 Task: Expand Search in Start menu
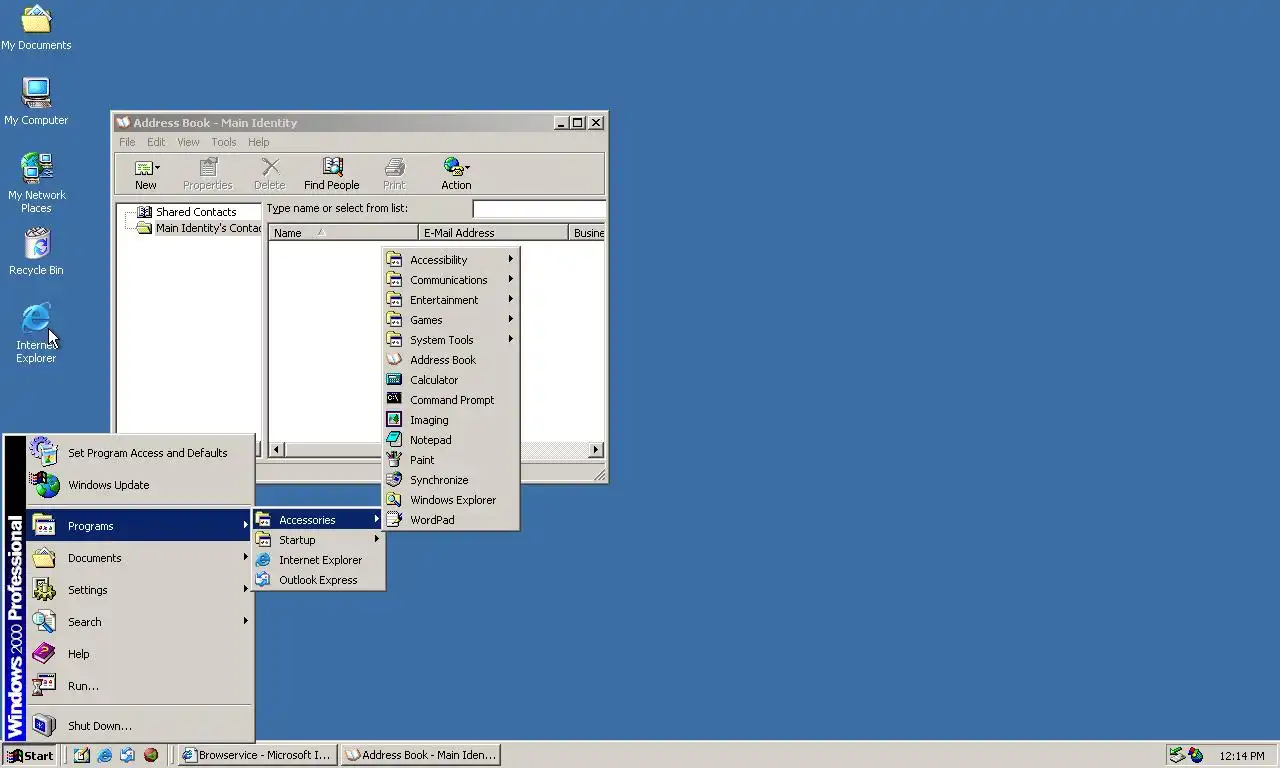[x=140, y=622]
